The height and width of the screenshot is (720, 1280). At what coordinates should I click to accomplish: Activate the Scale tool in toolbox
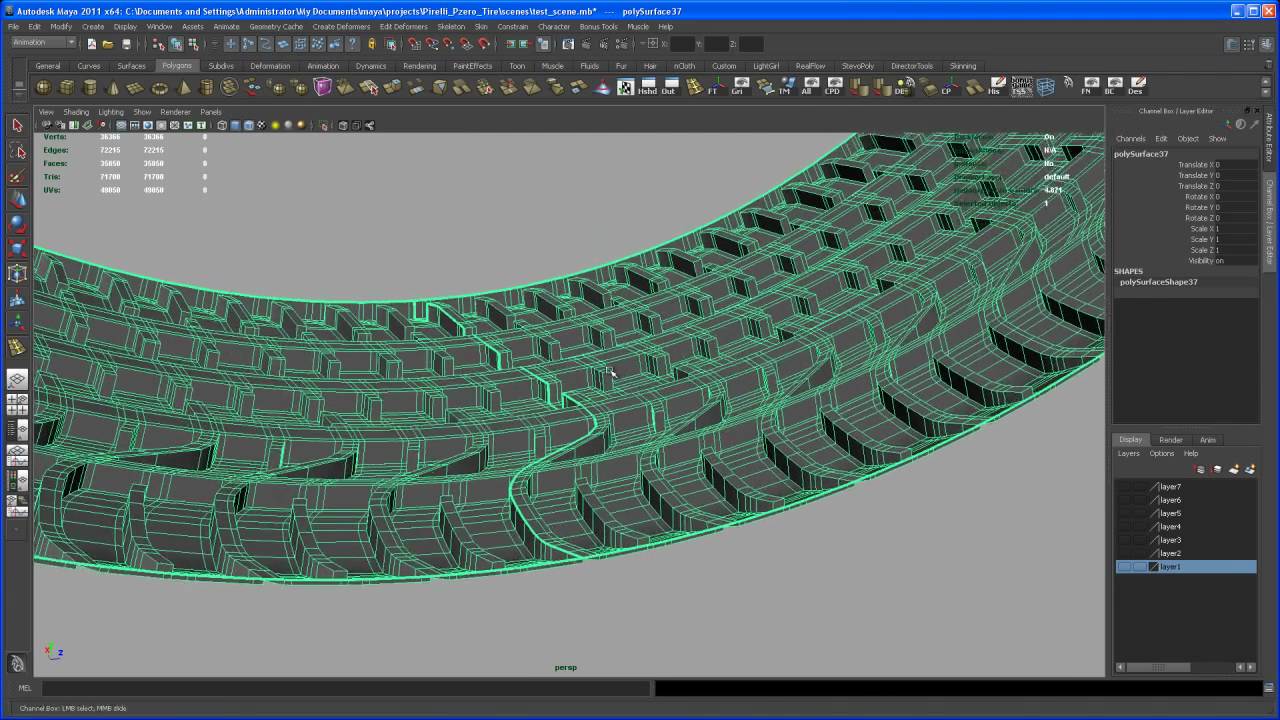(x=17, y=248)
